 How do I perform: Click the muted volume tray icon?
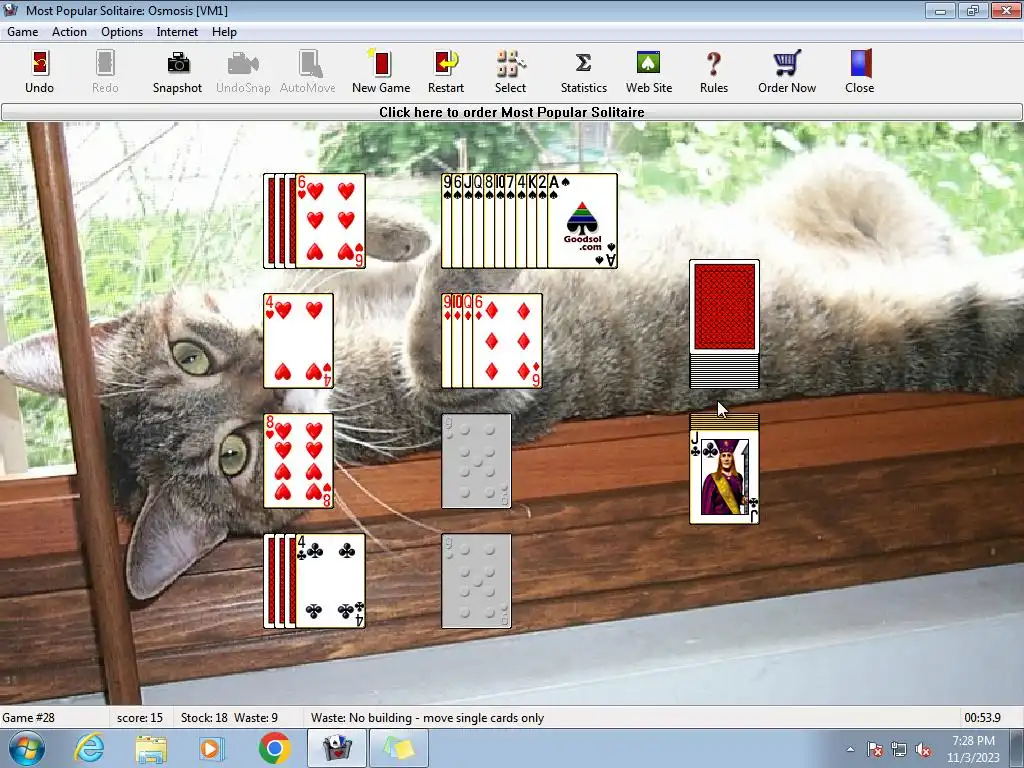point(923,749)
